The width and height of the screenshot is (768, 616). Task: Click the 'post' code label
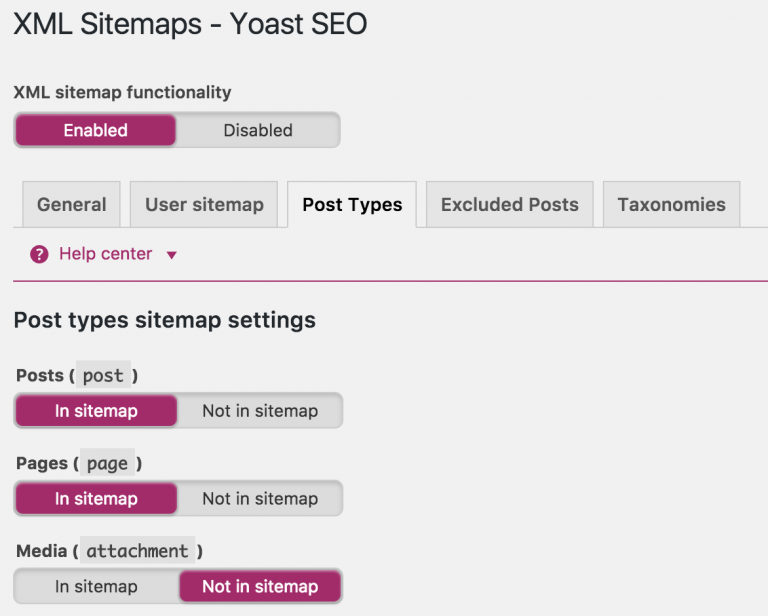103,376
